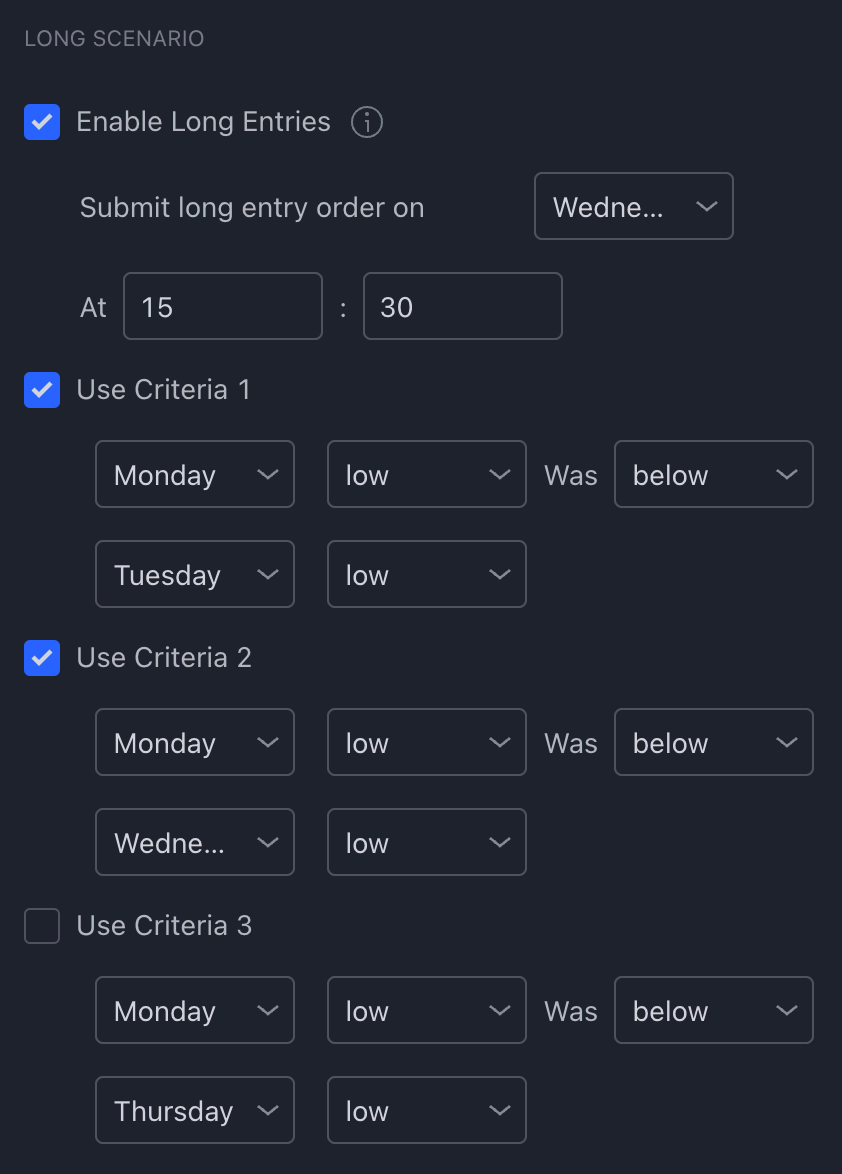Select the hour field showing 15
The width and height of the screenshot is (842, 1174).
tap(222, 306)
